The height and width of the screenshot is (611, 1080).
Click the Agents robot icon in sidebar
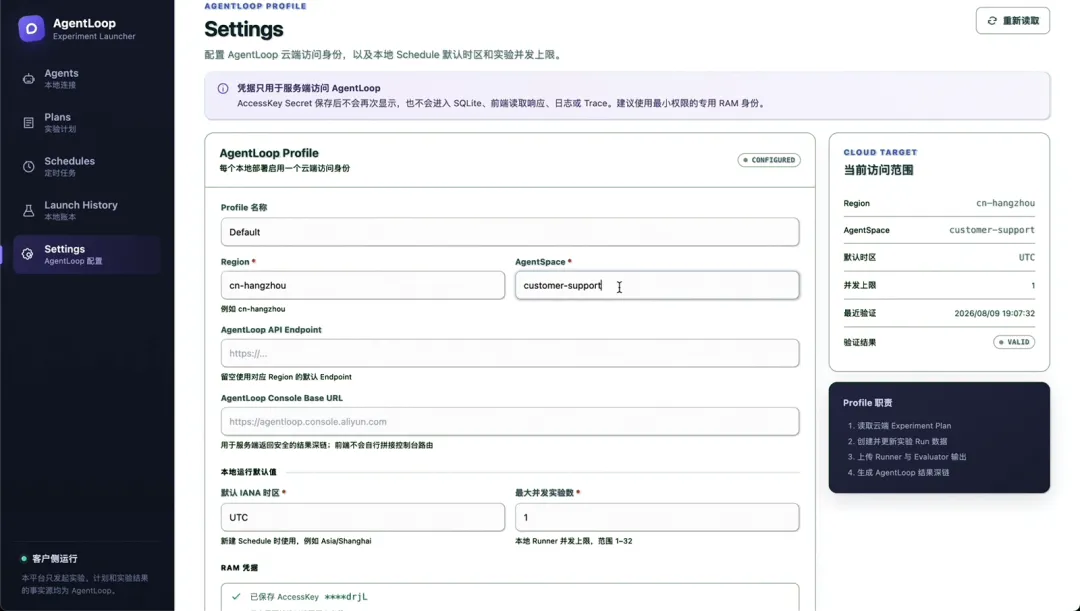click(x=28, y=79)
